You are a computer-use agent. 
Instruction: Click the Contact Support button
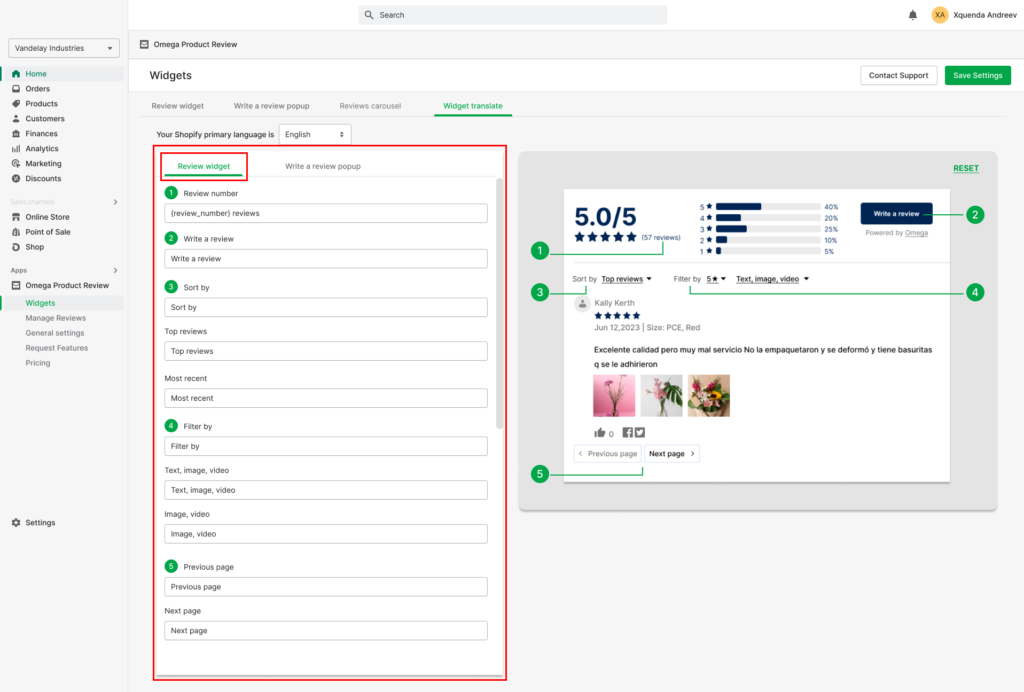[x=899, y=76]
